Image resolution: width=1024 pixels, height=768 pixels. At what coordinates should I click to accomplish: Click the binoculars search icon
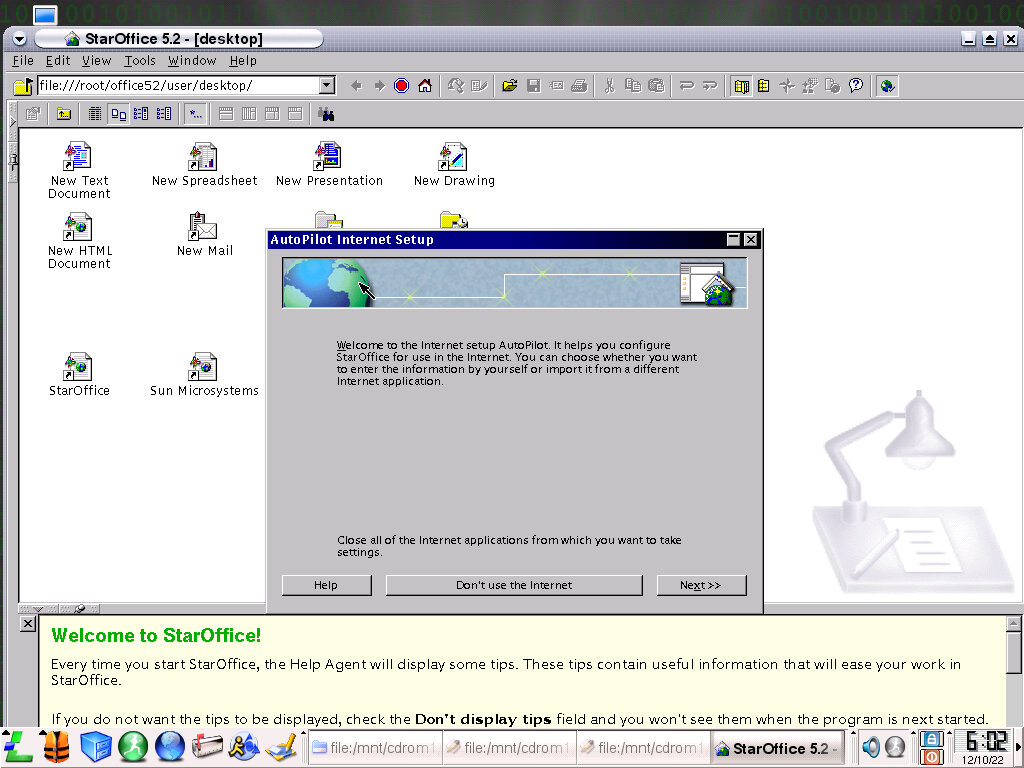[x=326, y=114]
